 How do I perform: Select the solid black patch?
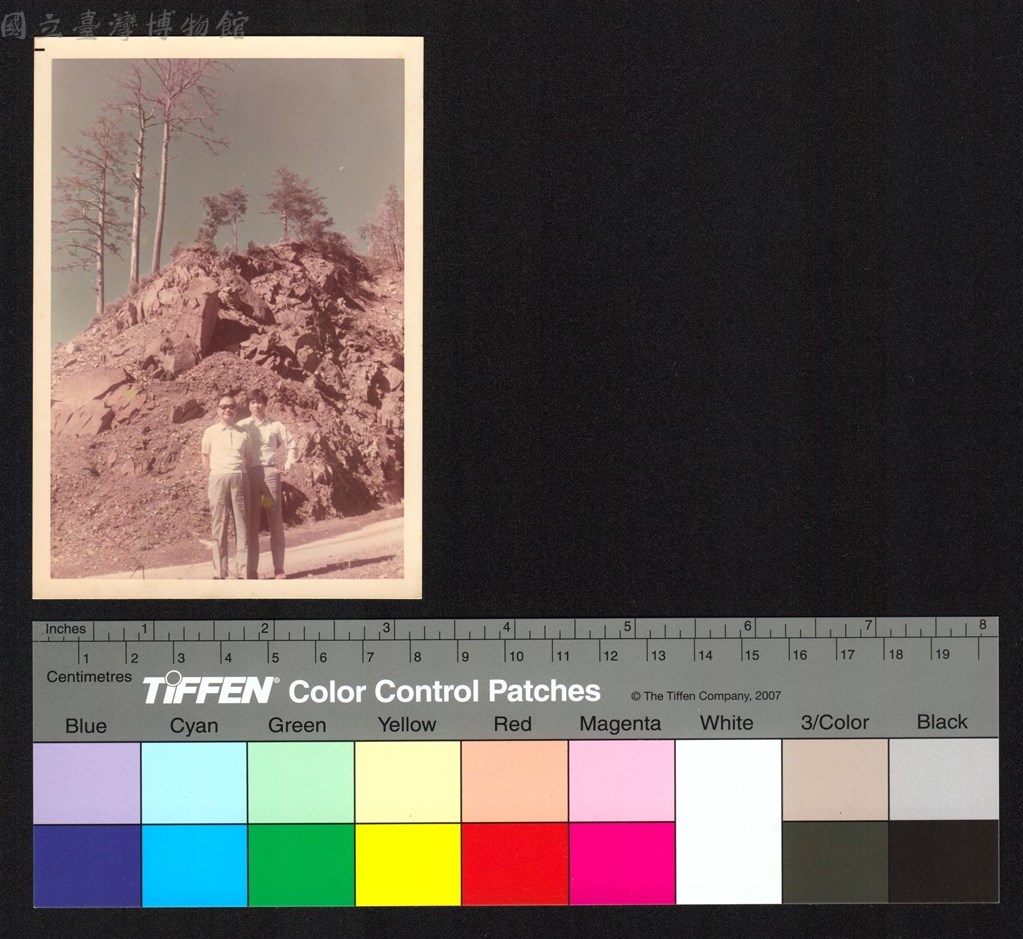tap(943, 861)
